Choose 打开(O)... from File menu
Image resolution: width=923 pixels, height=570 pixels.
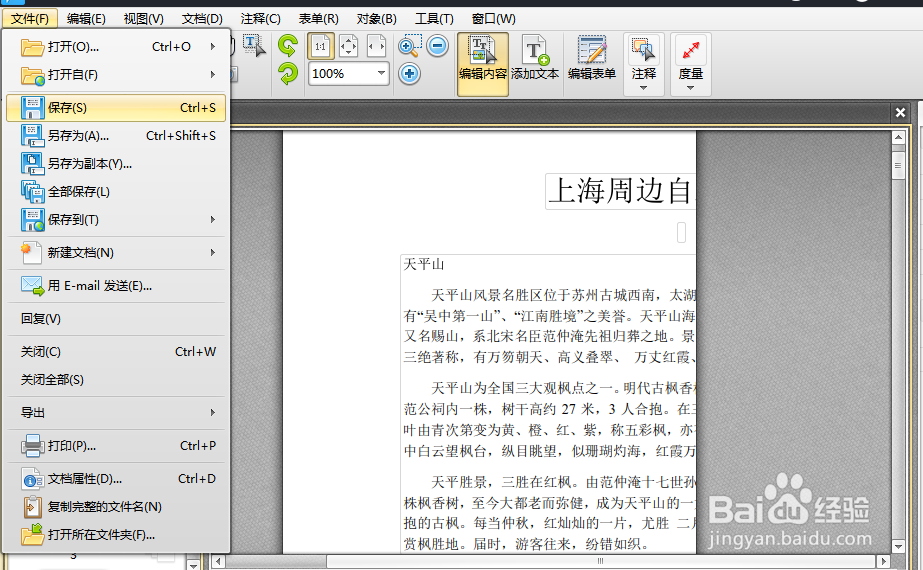[116, 47]
